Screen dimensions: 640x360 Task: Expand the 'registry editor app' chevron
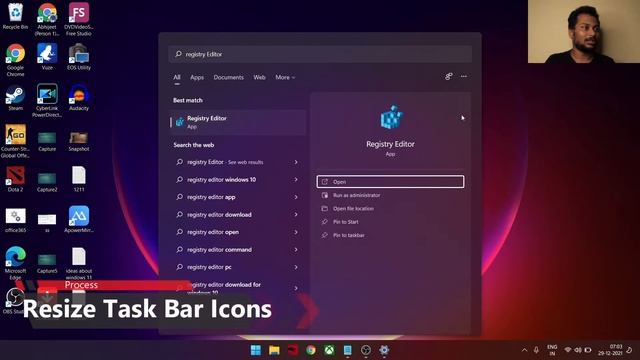(296, 197)
